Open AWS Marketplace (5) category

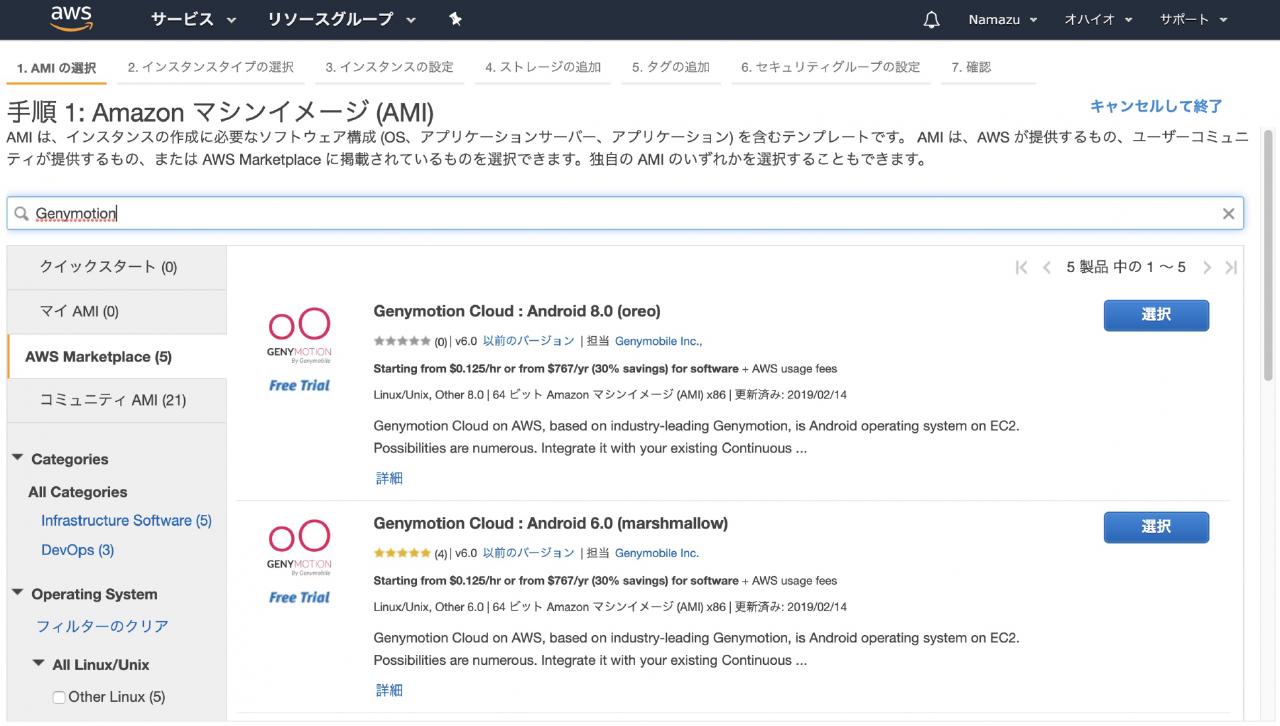[117, 356]
